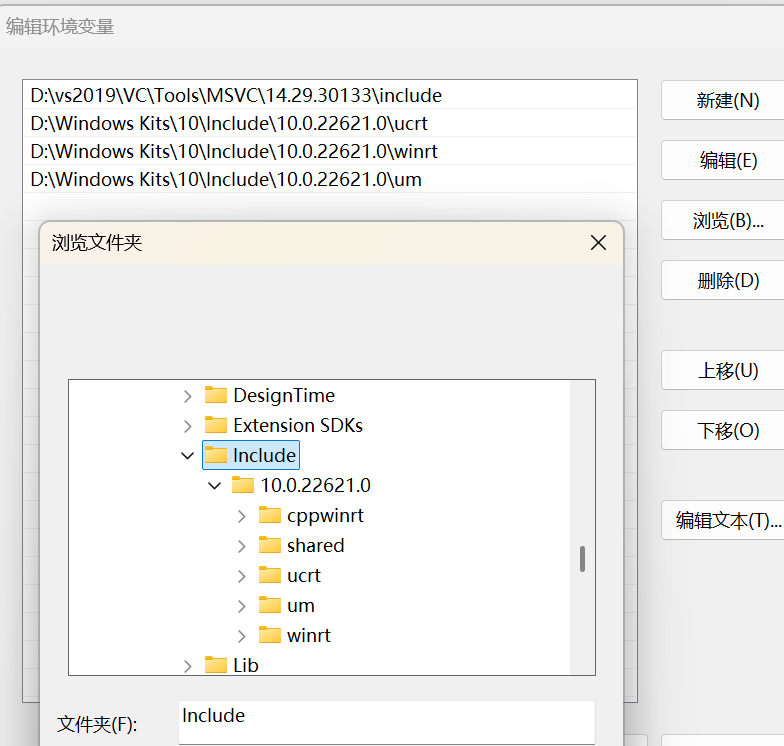Click the winrt folder icon

coord(270,634)
